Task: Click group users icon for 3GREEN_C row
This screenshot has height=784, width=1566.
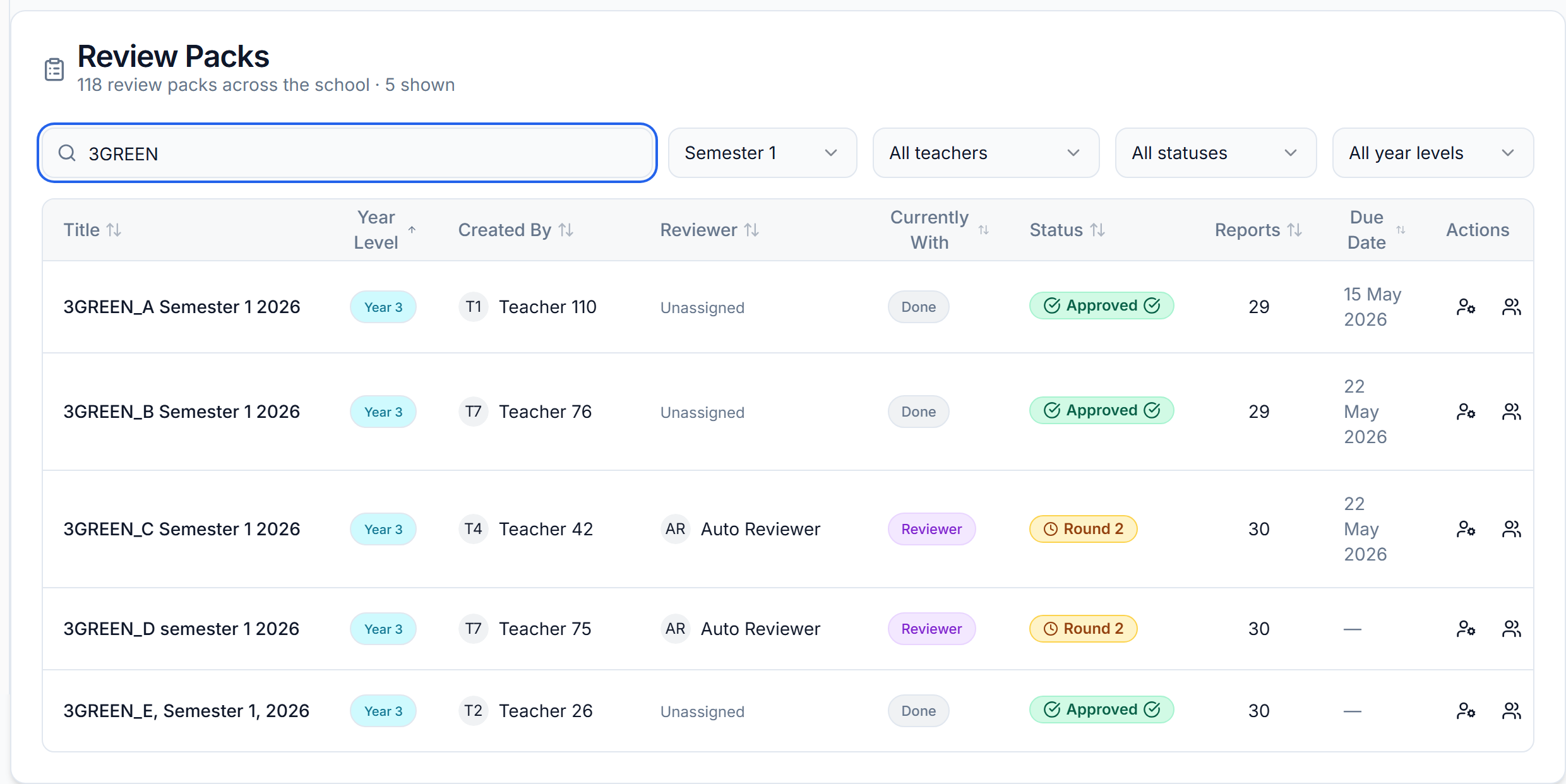Action: tap(1511, 529)
